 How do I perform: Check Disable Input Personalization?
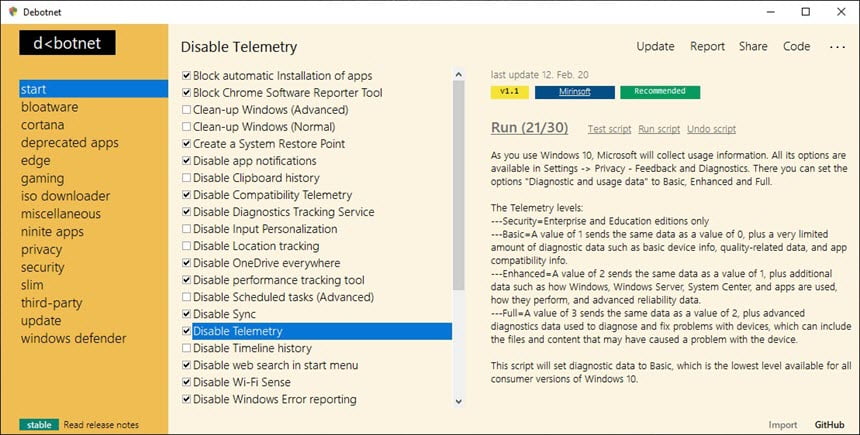[186, 229]
